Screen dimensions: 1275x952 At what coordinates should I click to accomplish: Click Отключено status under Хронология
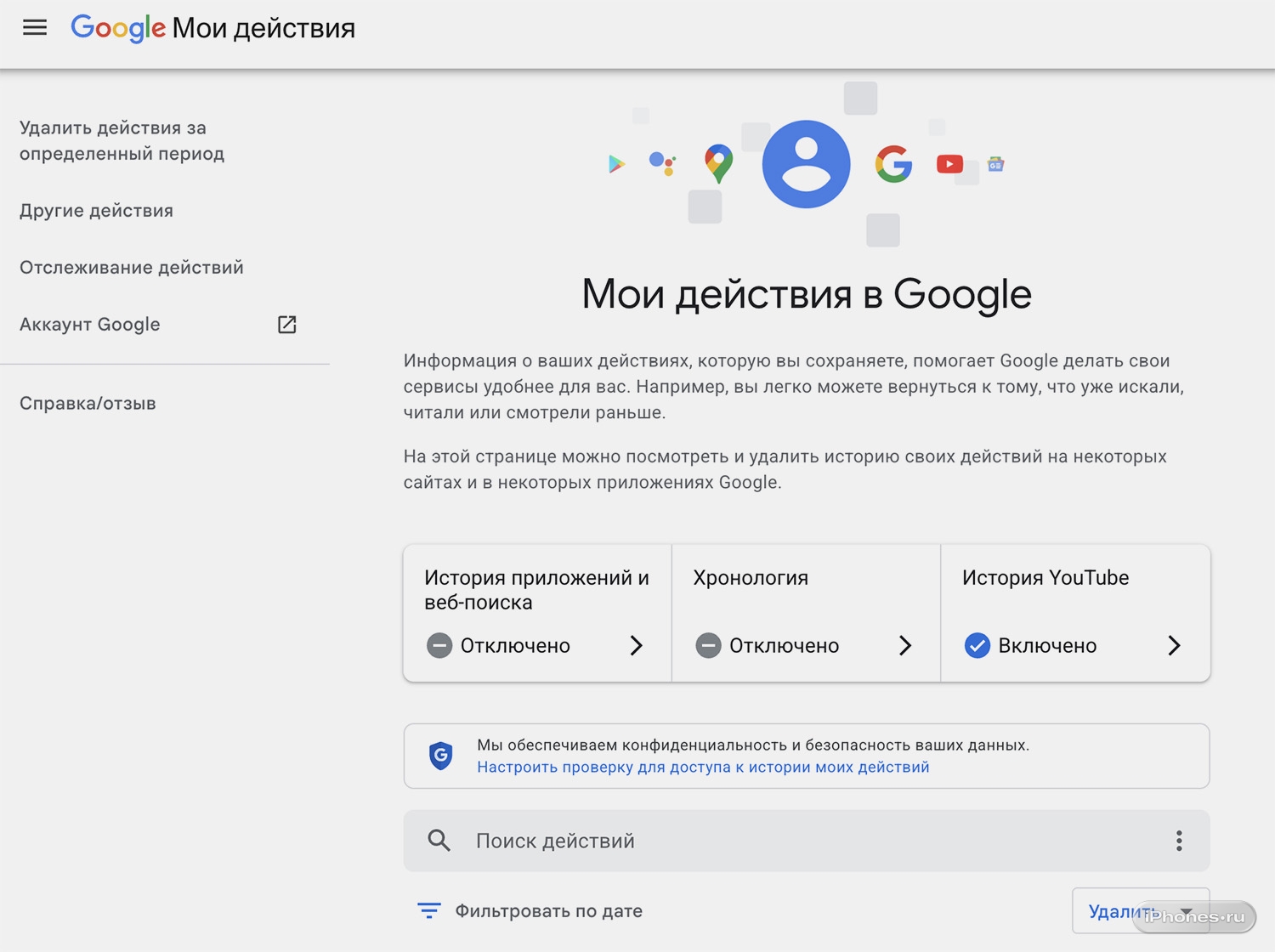[784, 646]
